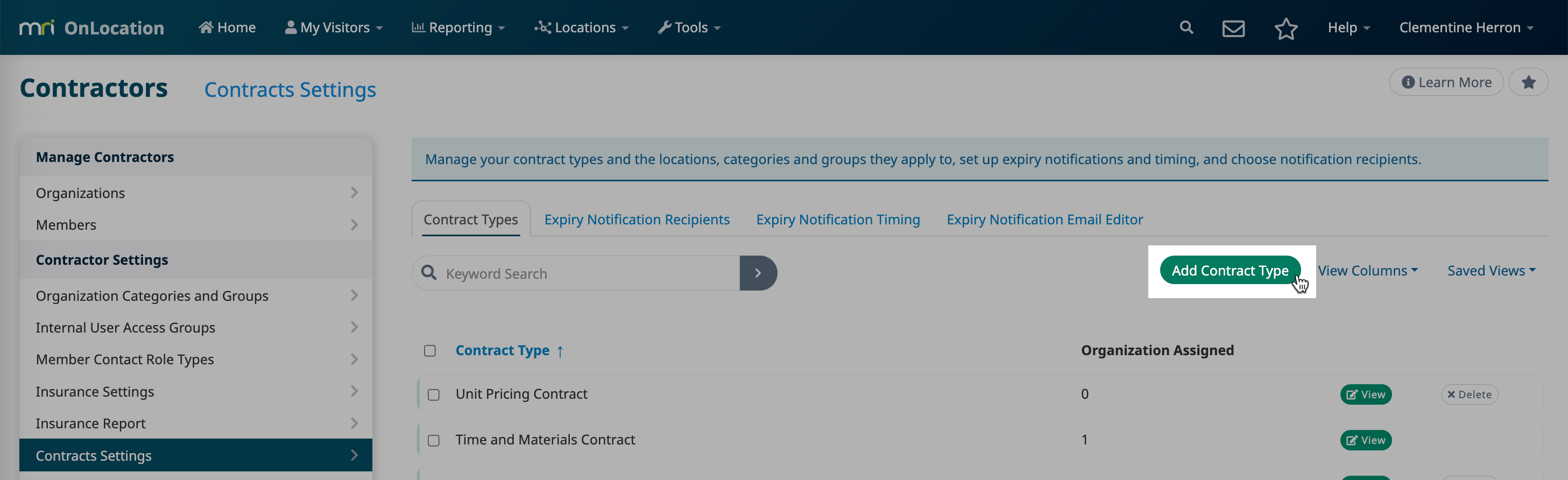Open Members in the sidebar
This screenshot has width=1568, height=480.
click(x=196, y=224)
